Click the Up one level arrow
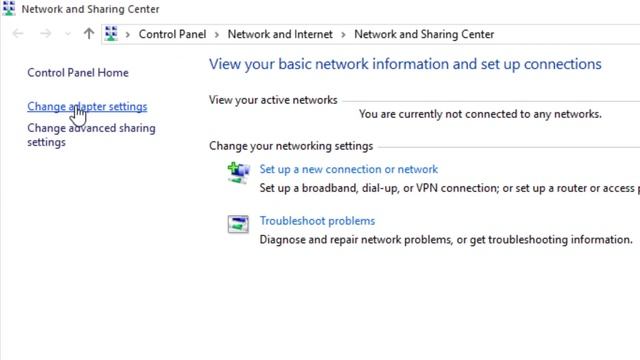The width and height of the screenshot is (640, 360). [89, 34]
